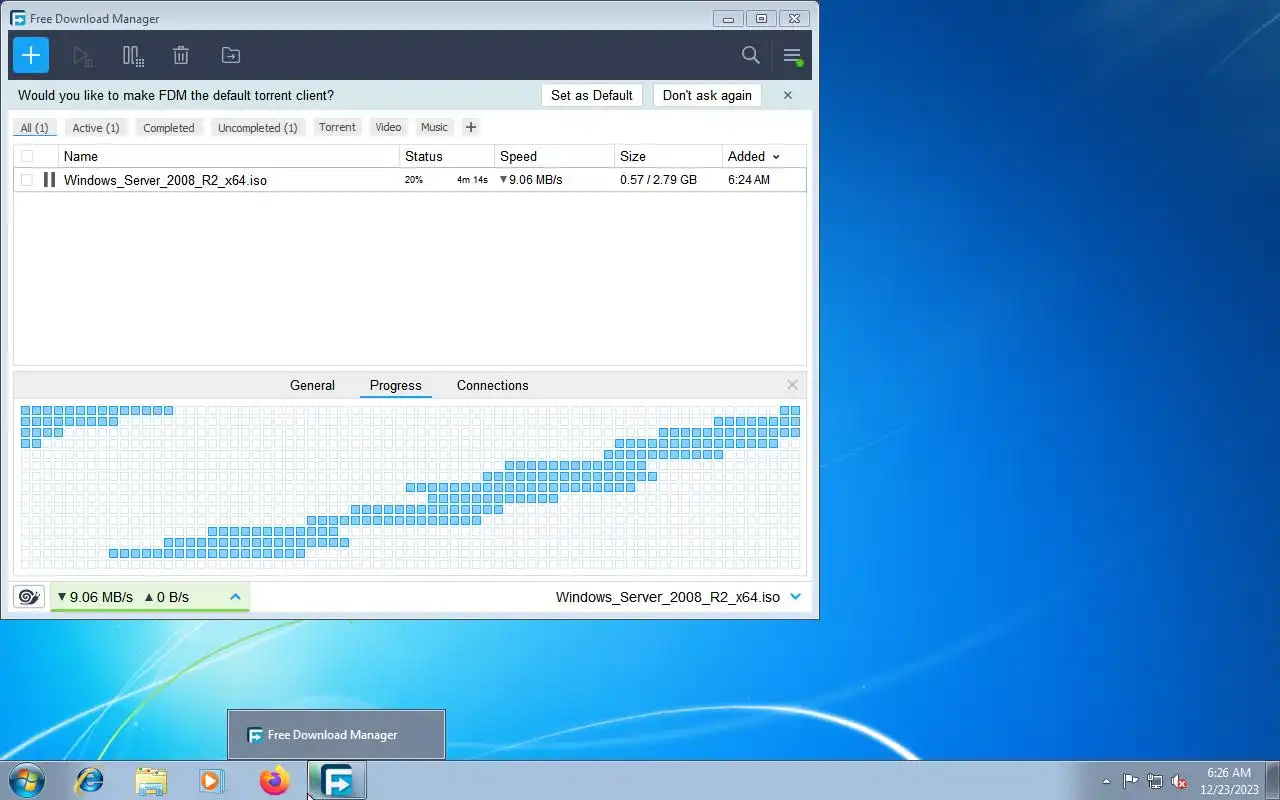This screenshot has width=1280, height=800.
Task: Expand the speed chart arrow
Action: click(235, 597)
